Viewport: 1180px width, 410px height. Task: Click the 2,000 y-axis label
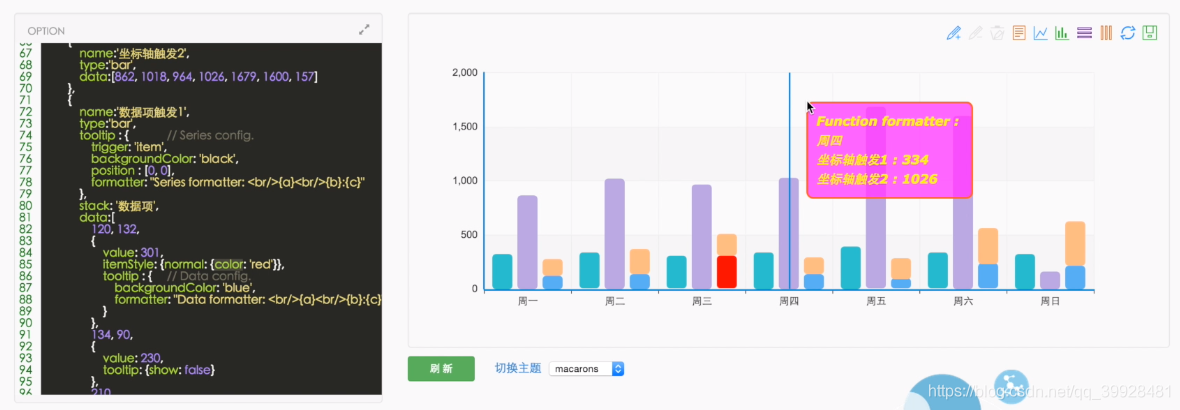pyautogui.click(x=464, y=72)
